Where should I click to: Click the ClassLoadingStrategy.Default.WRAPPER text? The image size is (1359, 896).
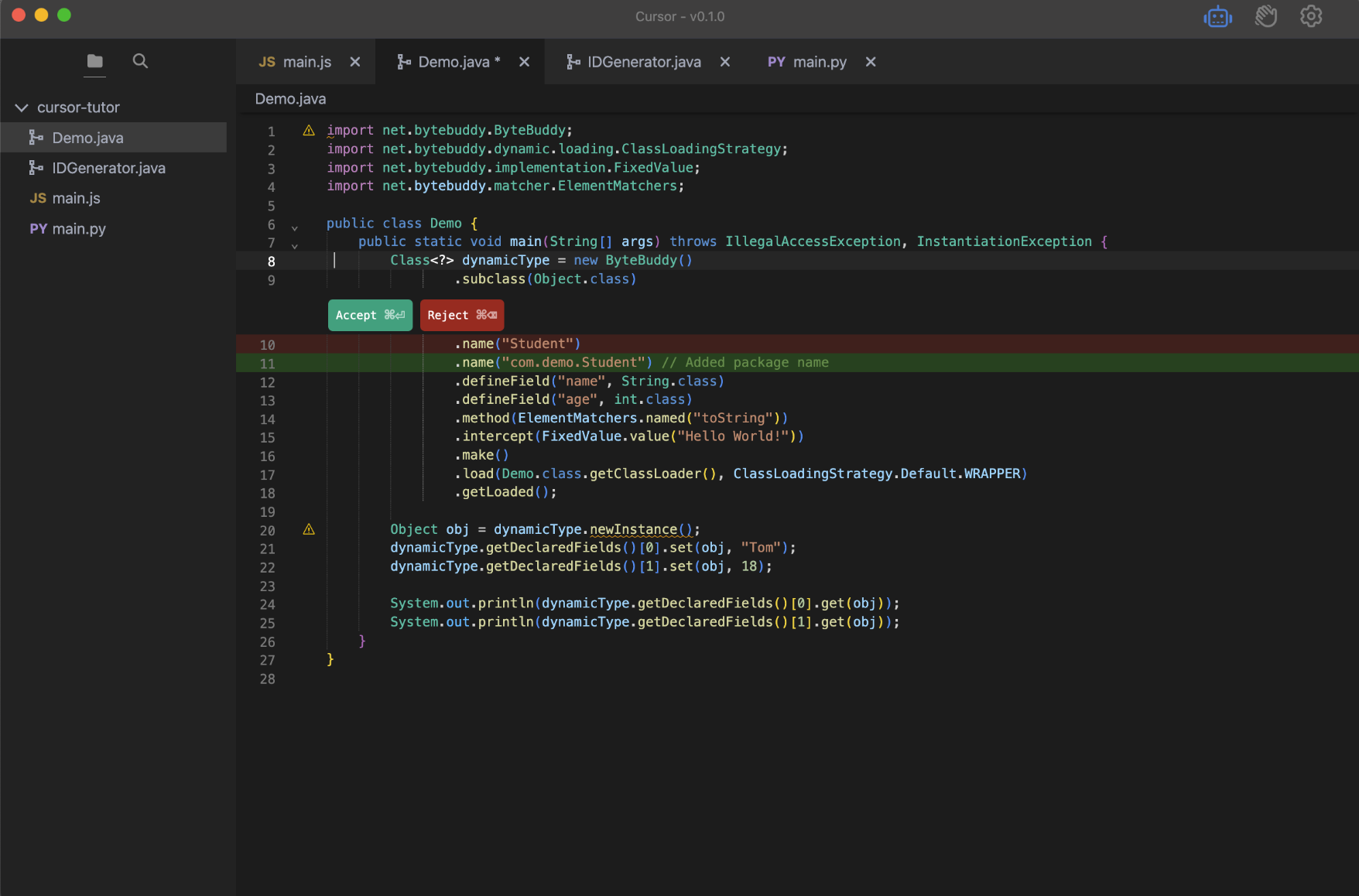(877, 474)
